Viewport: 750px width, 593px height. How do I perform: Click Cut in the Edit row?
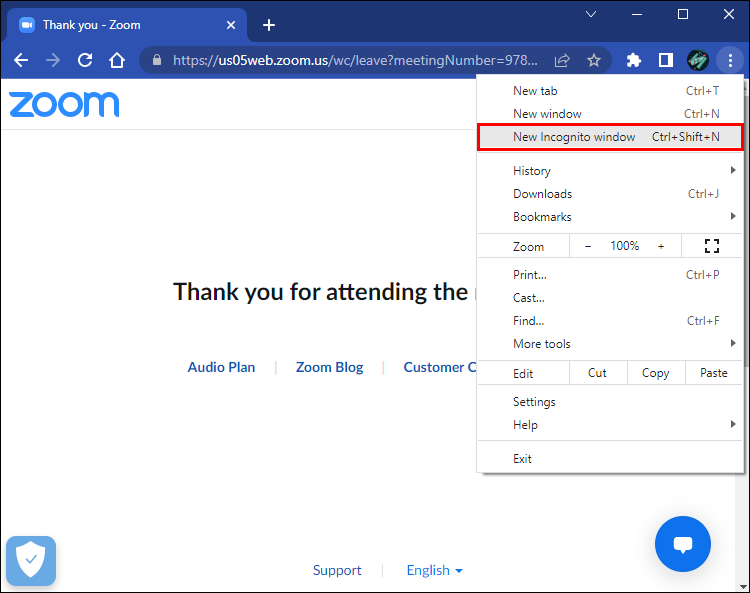[x=597, y=373]
